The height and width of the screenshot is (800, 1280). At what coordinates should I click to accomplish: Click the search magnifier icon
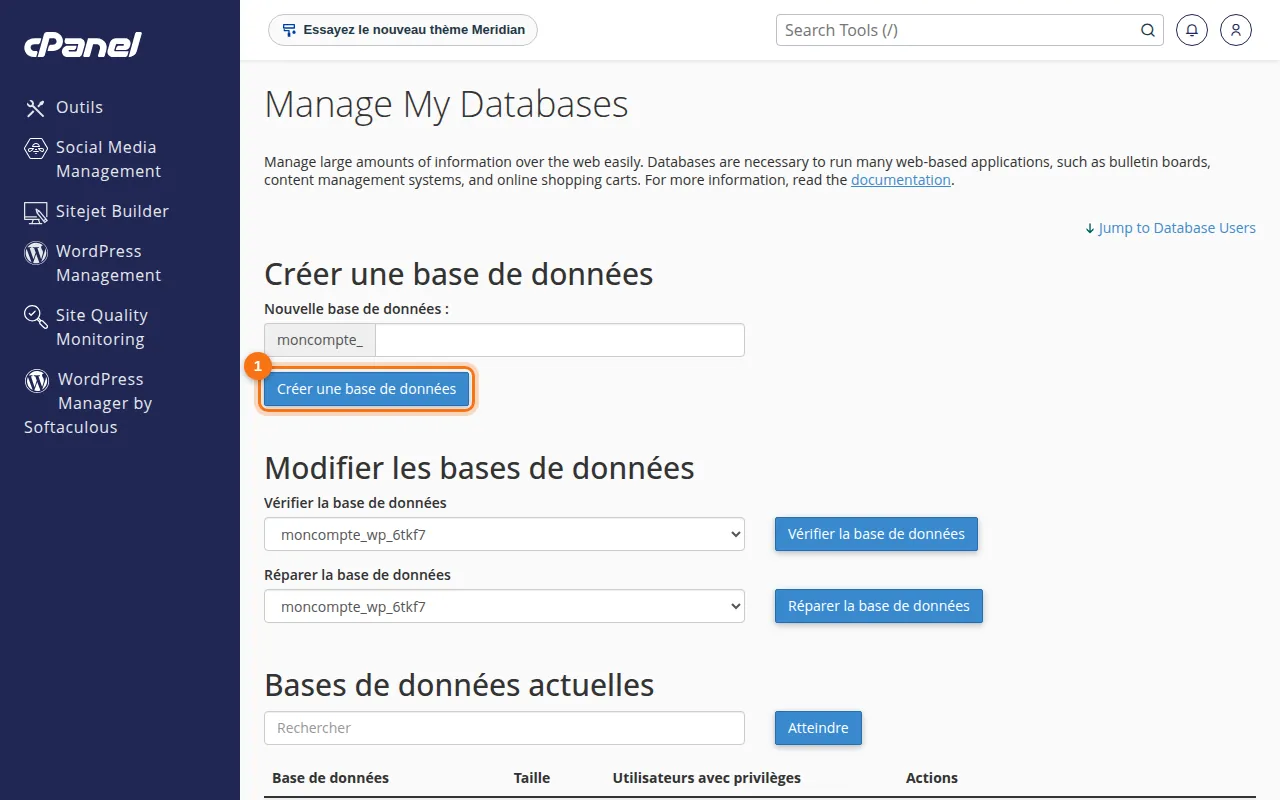click(1148, 30)
